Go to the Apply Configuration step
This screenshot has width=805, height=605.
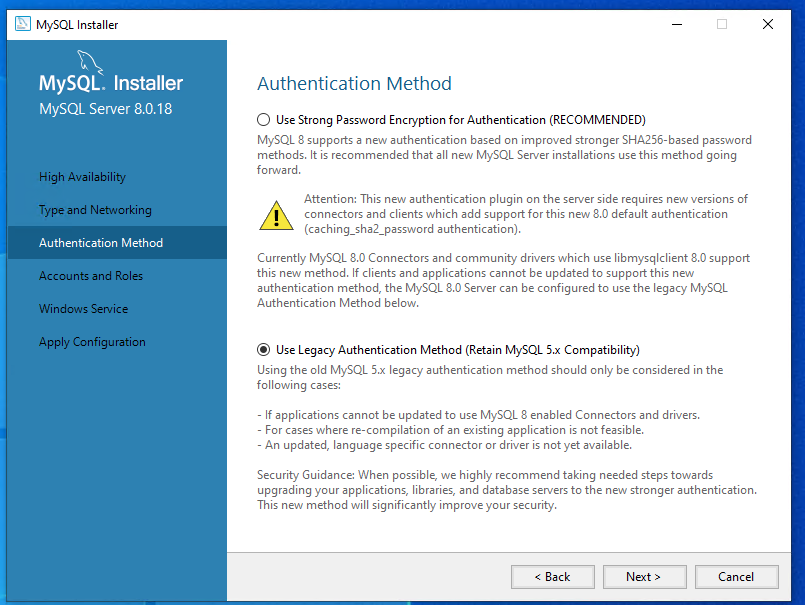(92, 342)
